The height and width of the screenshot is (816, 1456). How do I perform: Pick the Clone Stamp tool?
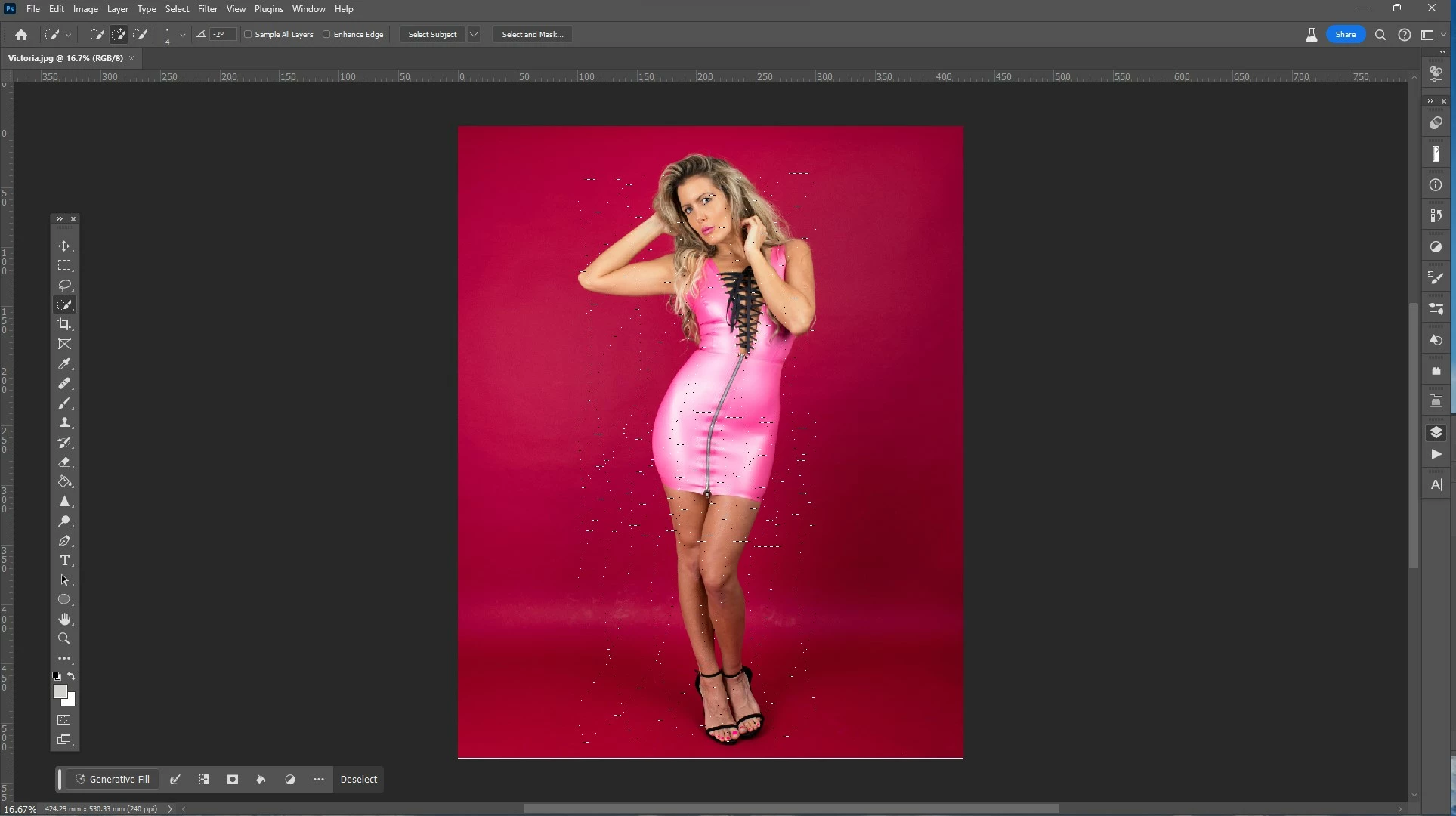[x=64, y=423]
